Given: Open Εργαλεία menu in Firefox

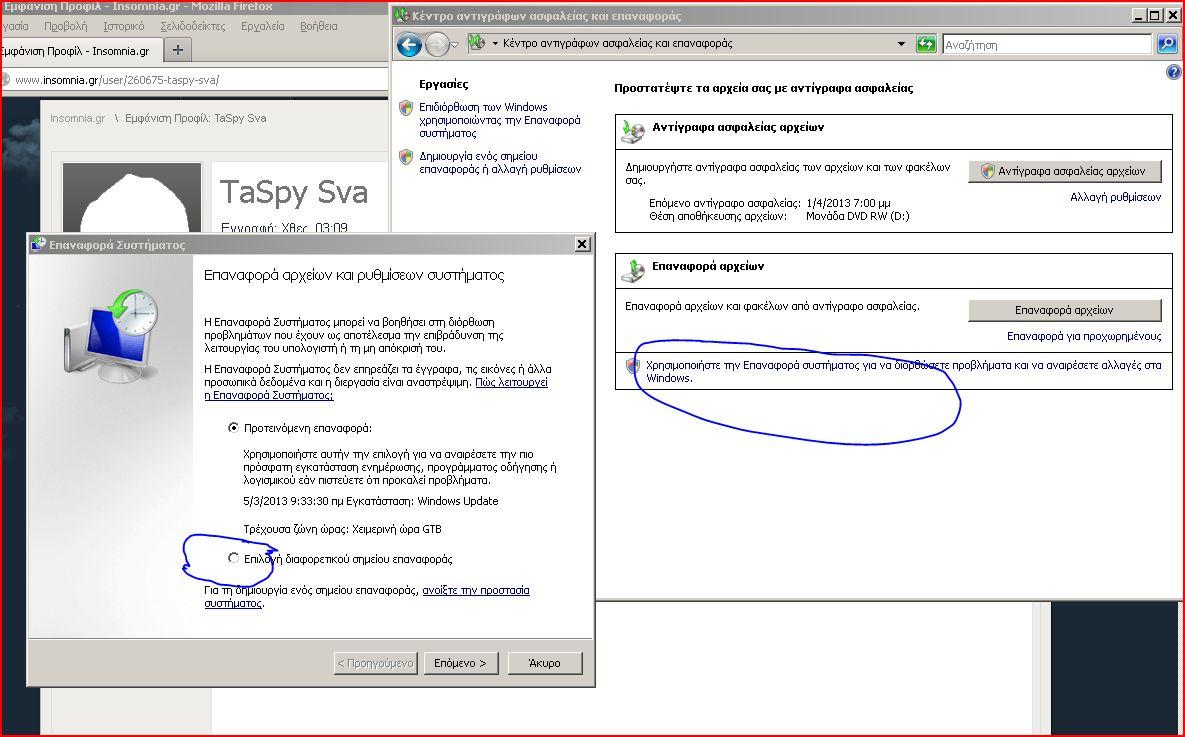Looking at the screenshot, I should [x=262, y=26].
